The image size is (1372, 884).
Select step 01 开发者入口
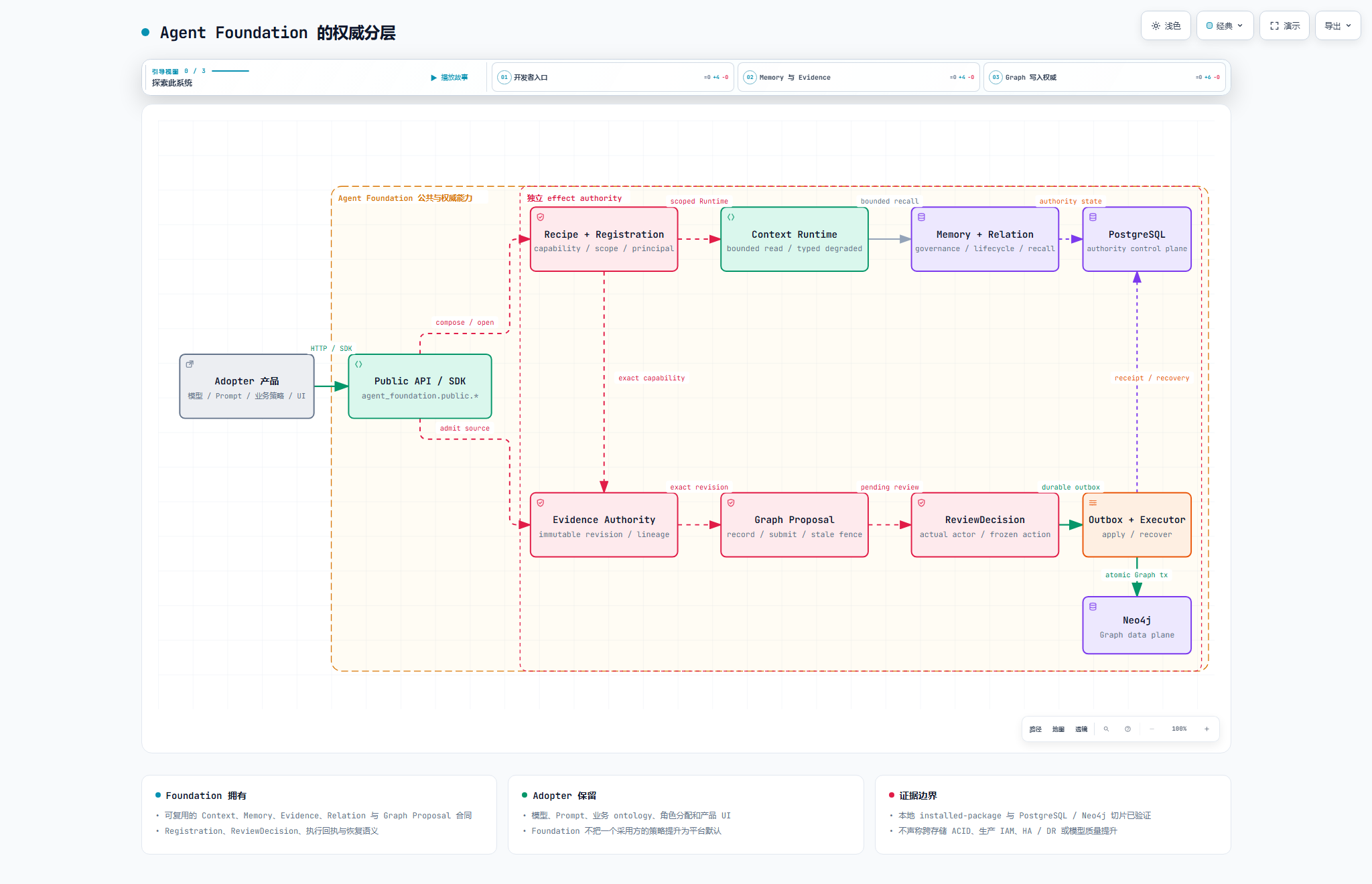click(613, 77)
